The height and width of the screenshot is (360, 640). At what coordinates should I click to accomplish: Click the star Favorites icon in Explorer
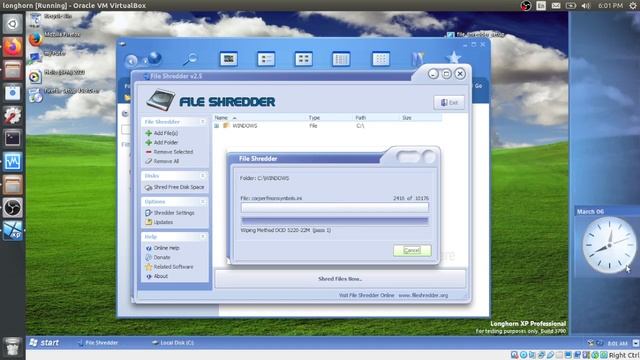453,58
